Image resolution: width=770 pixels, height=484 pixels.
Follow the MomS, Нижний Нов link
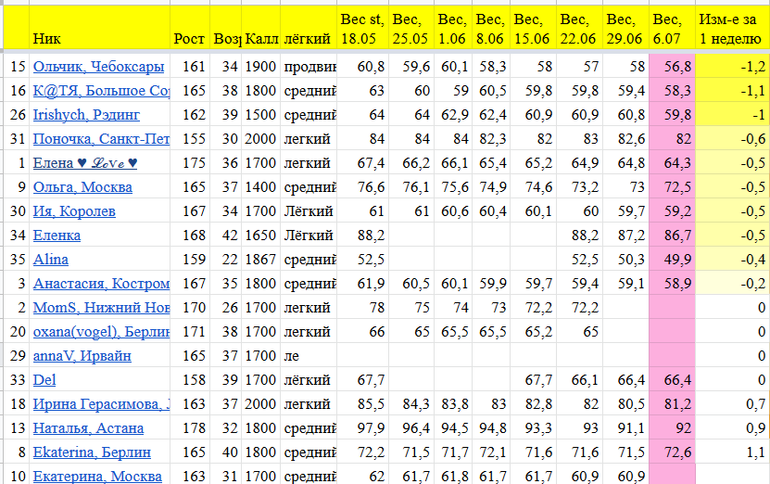click(x=100, y=307)
